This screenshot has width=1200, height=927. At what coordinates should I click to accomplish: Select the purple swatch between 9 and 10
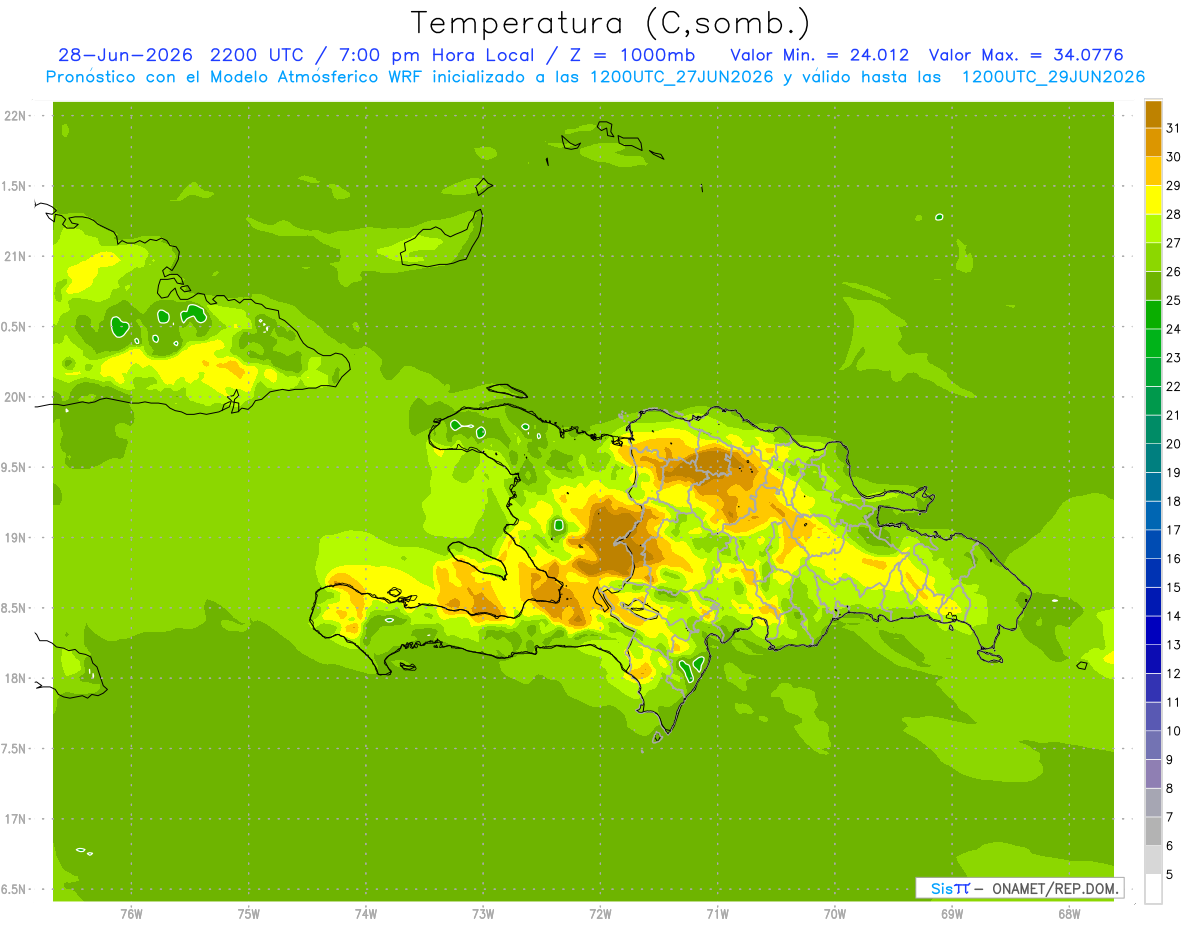[x=1153, y=745]
